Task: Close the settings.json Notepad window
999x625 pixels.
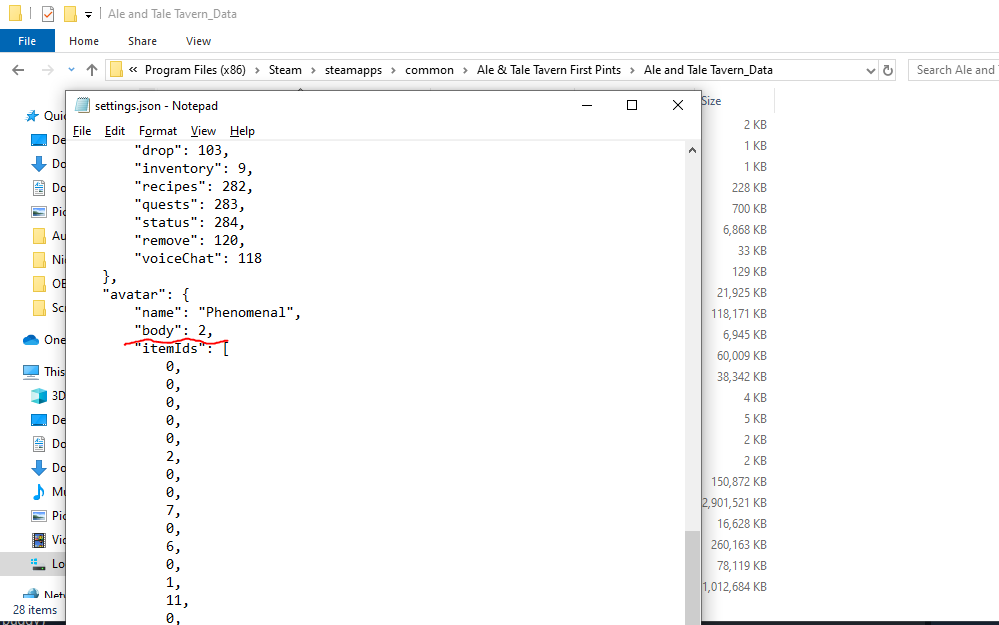Action: point(678,105)
